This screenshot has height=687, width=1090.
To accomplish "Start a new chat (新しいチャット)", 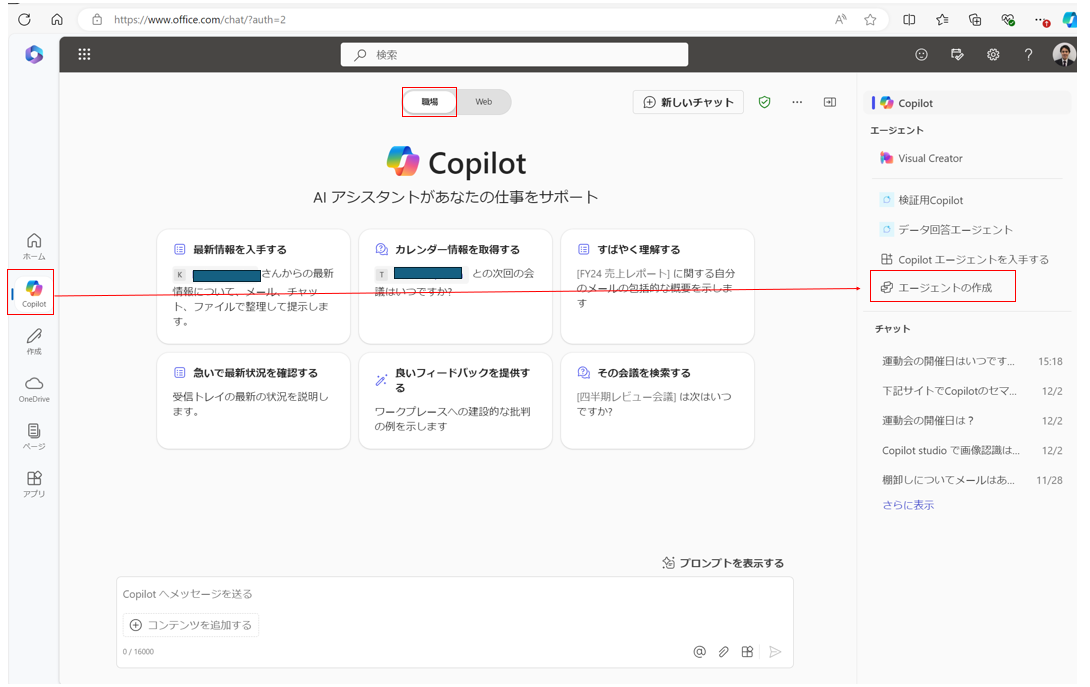I will click(x=688, y=102).
